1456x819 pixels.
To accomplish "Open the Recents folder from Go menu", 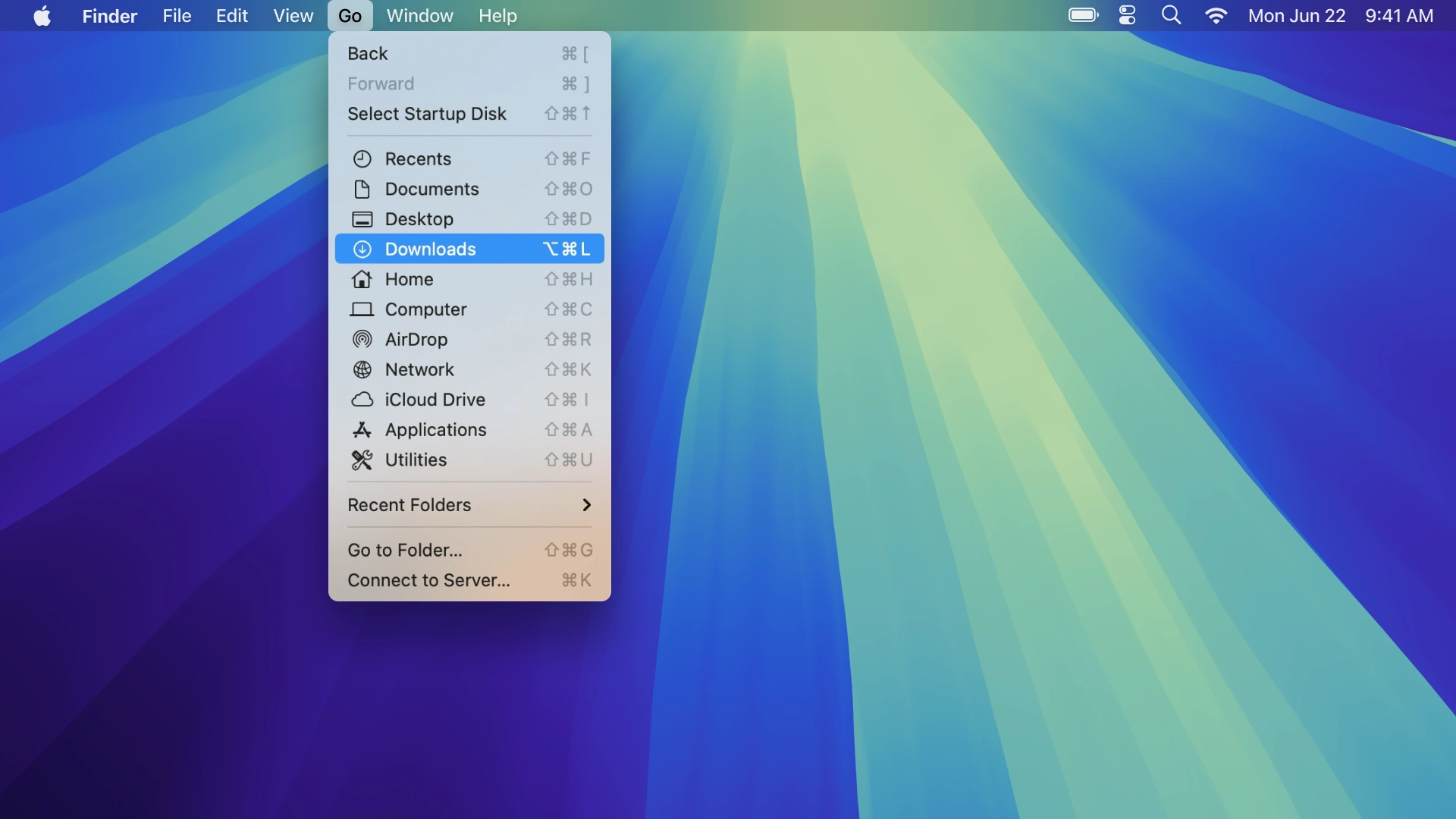I will (x=418, y=158).
